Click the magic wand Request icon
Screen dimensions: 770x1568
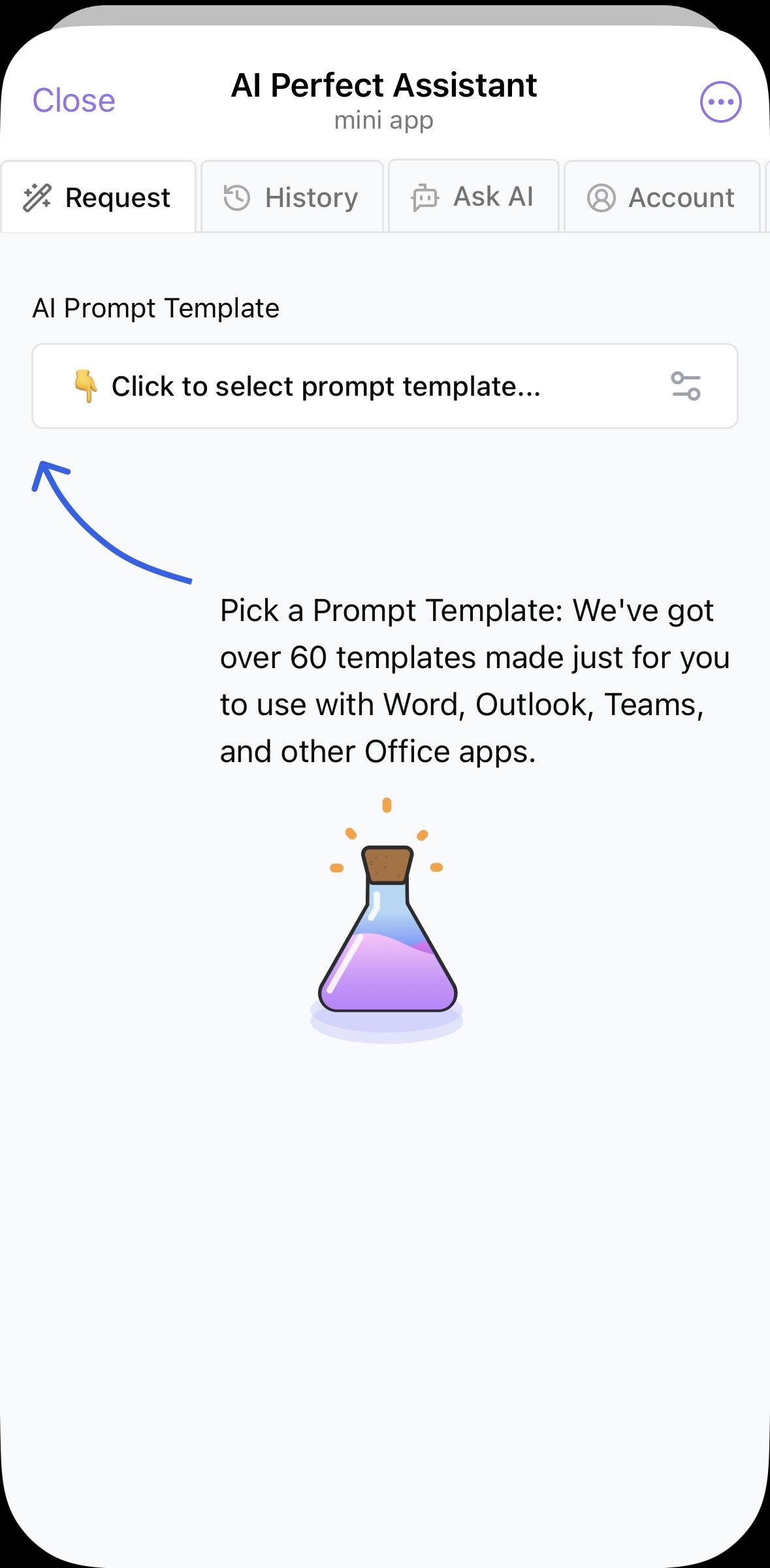(37, 197)
